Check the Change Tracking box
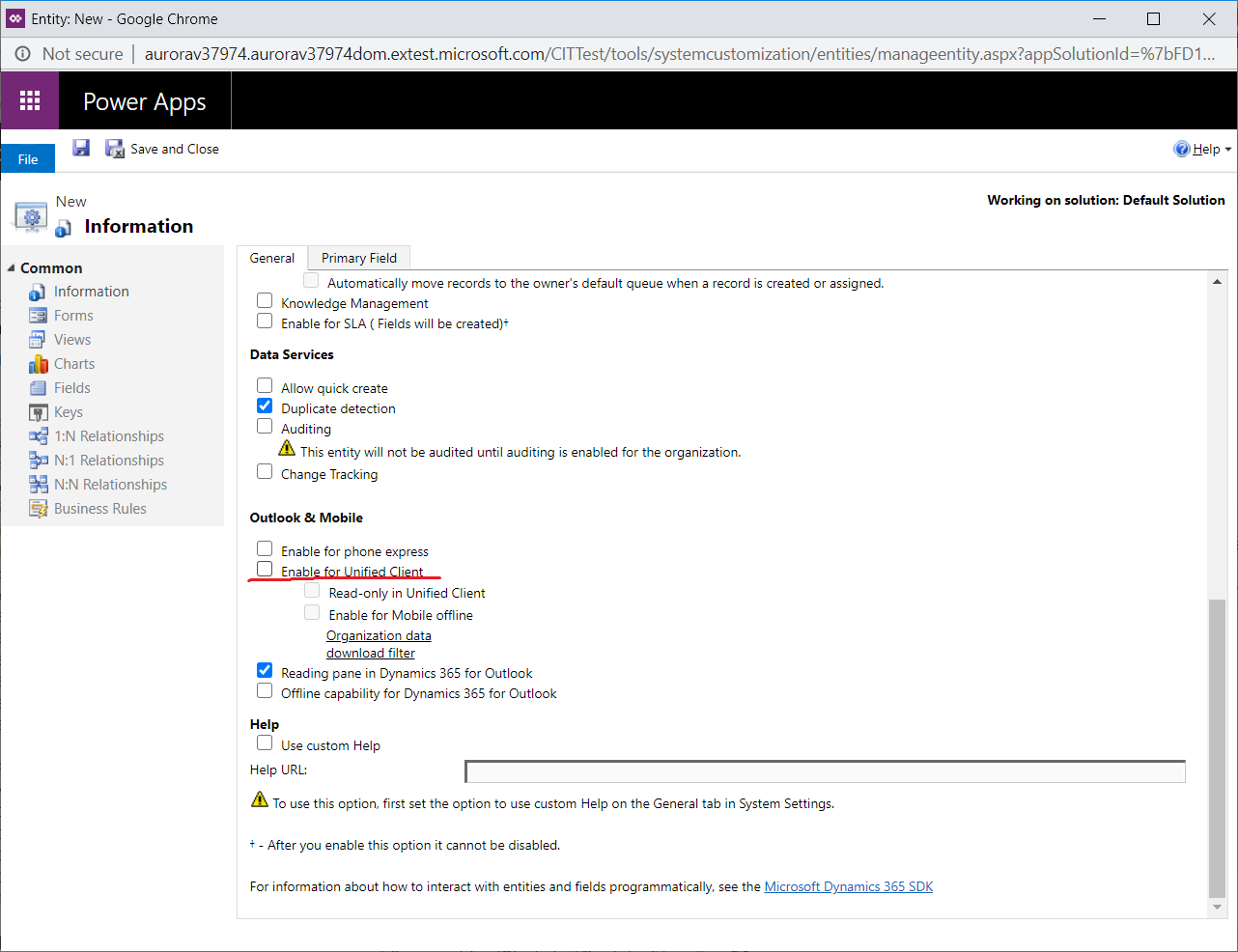The height and width of the screenshot is (952, 1238). coord(265,471)
